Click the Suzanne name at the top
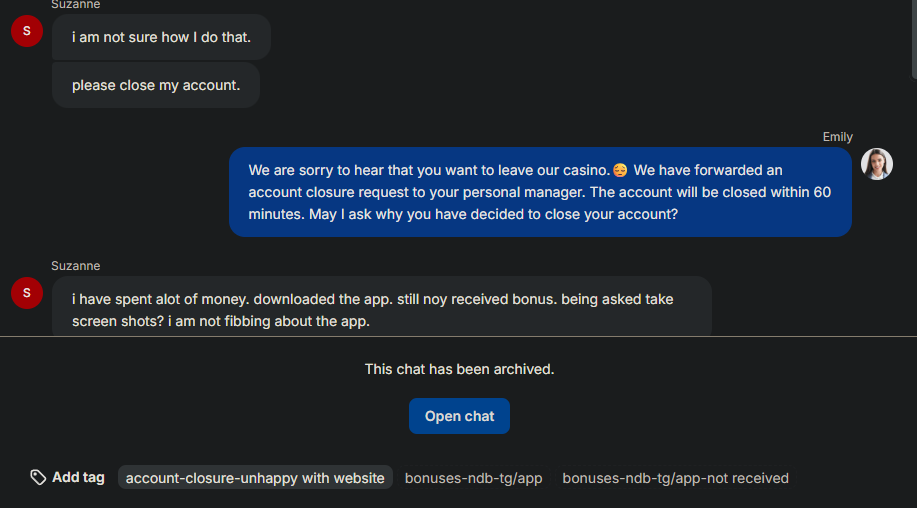The width and height of the screenshot is (917, 508). pos(76,5)
